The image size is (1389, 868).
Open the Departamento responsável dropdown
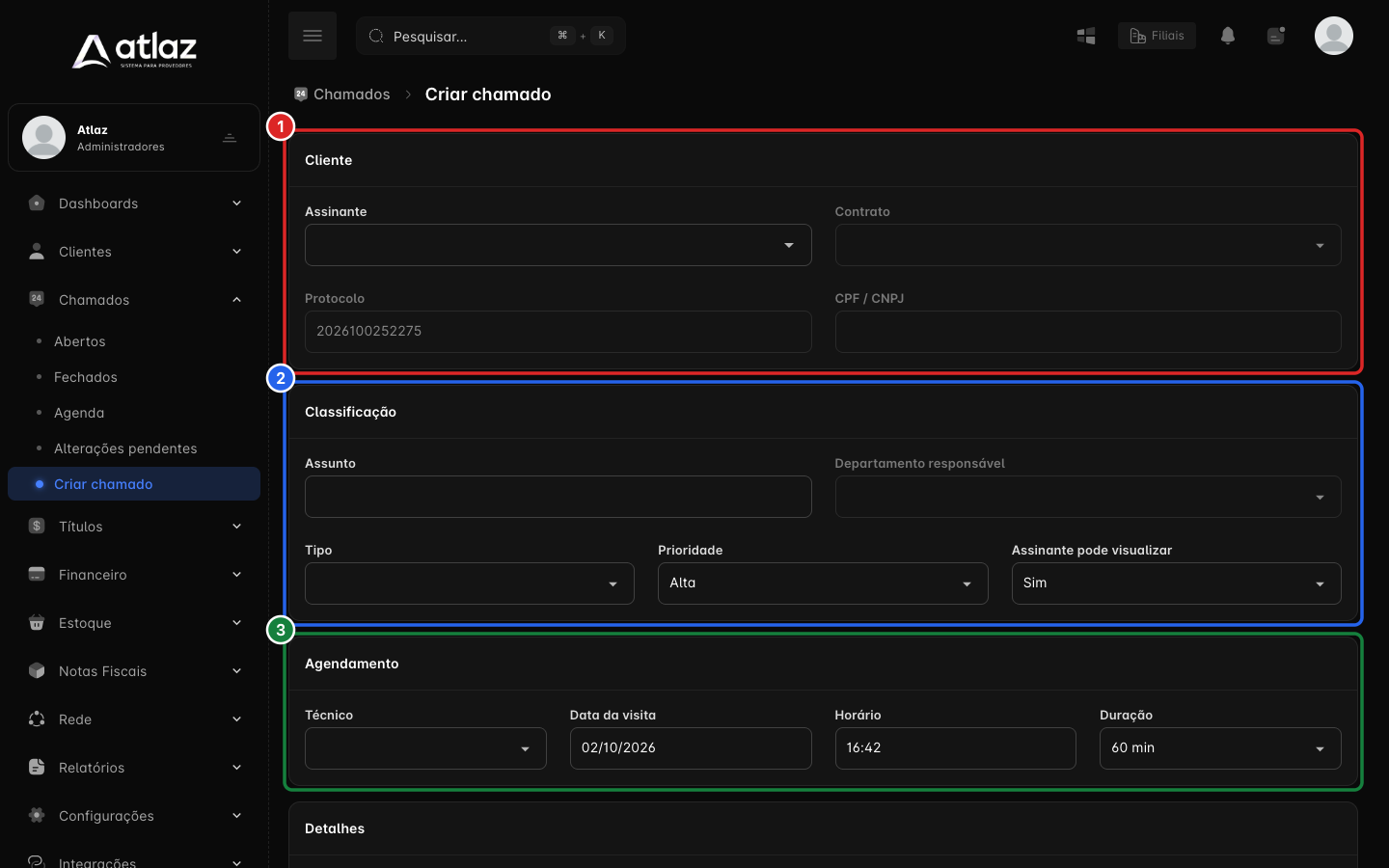click(x=1088, y=497)
